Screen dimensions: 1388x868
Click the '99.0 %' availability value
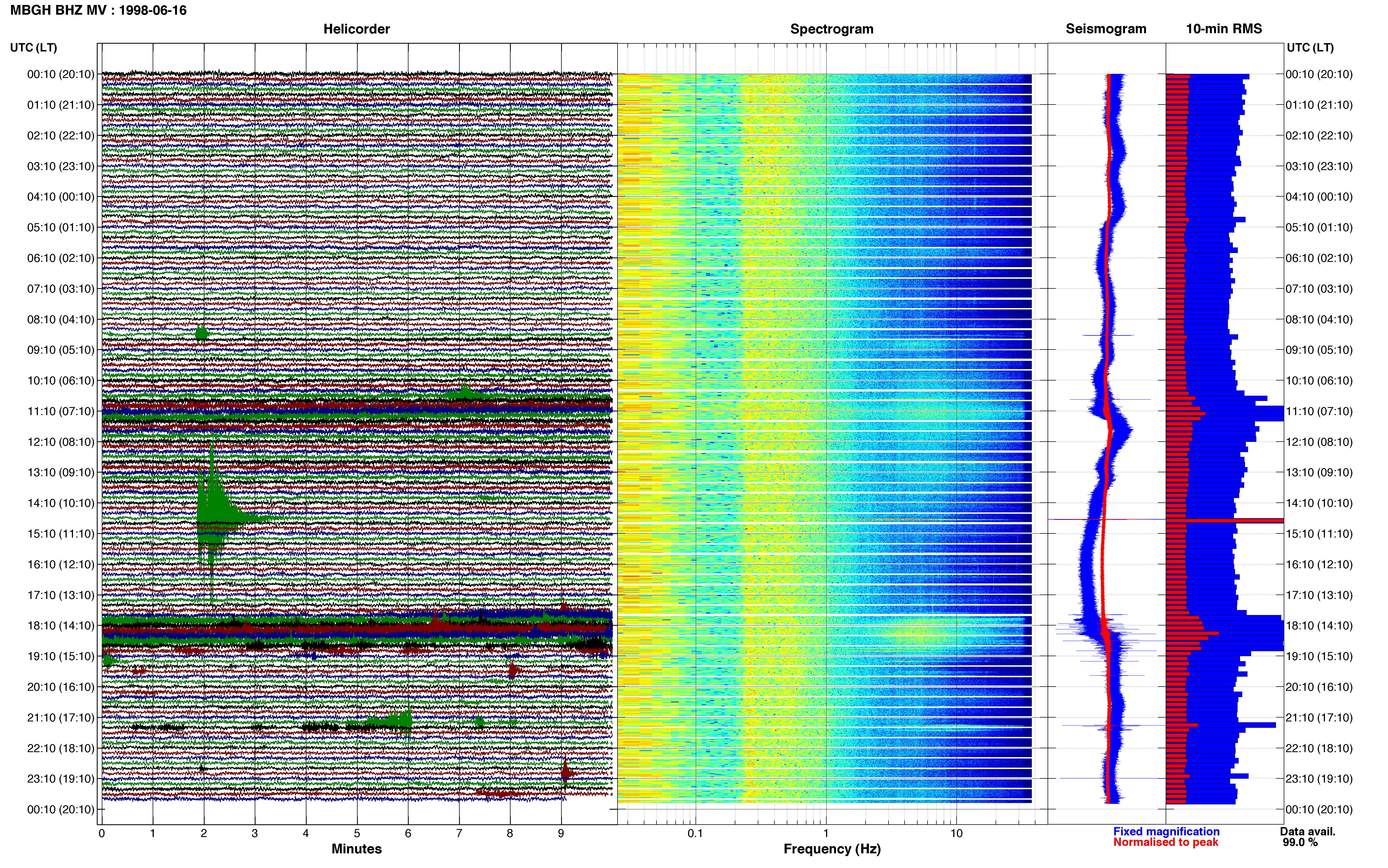coord(1300,842)
